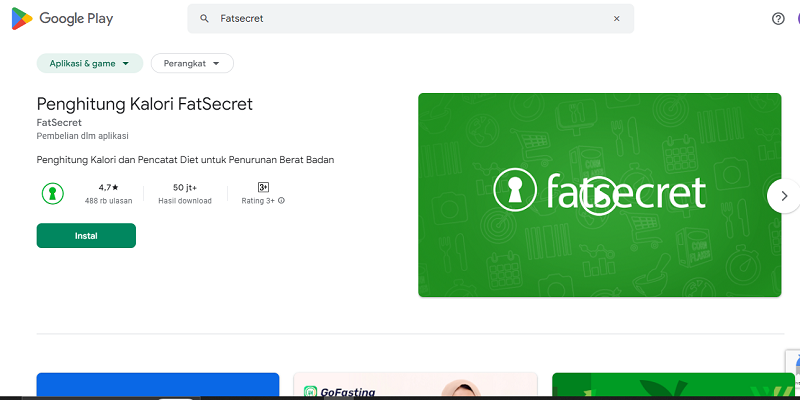Click the app description about Penurunan Berat Badan
800x400 pixels.
(x=185, y=160)
